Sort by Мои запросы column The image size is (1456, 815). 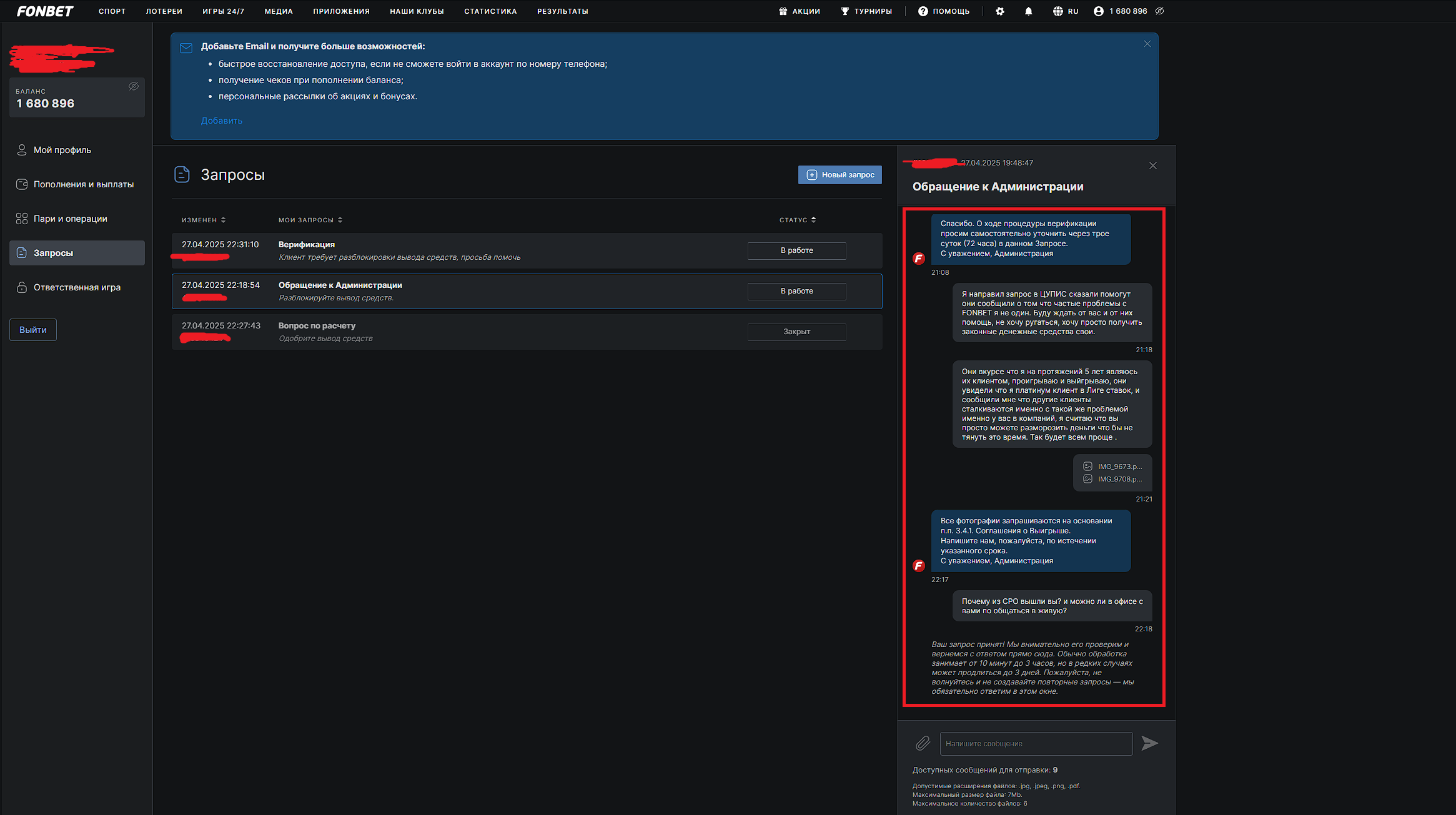[310, 220]
